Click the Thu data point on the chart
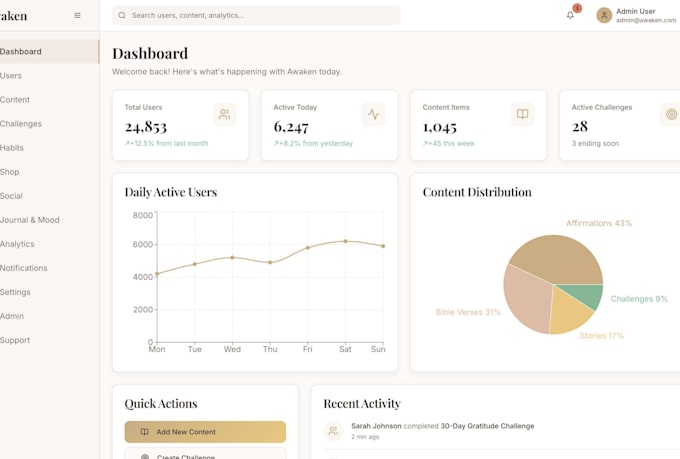Viewport: 680px width, 459px height. pos(270,262)
